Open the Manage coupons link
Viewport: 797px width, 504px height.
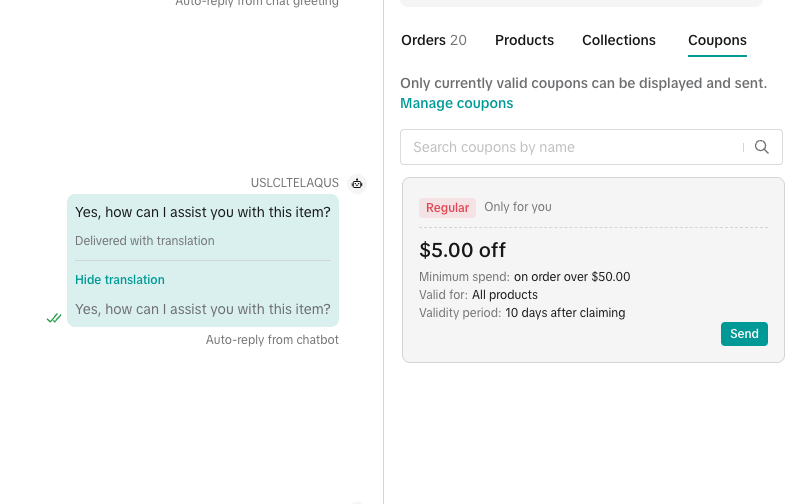456,103
